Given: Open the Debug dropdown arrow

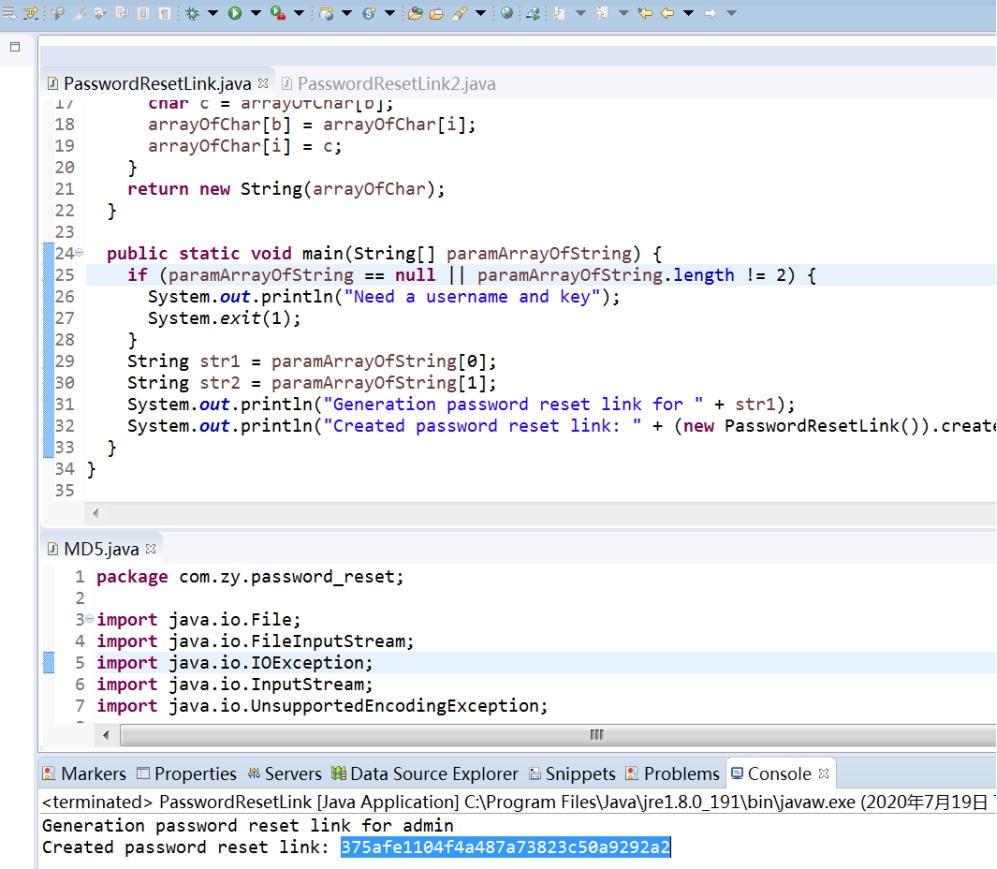Looking at the screenshot, I should (x=213, y=13).
